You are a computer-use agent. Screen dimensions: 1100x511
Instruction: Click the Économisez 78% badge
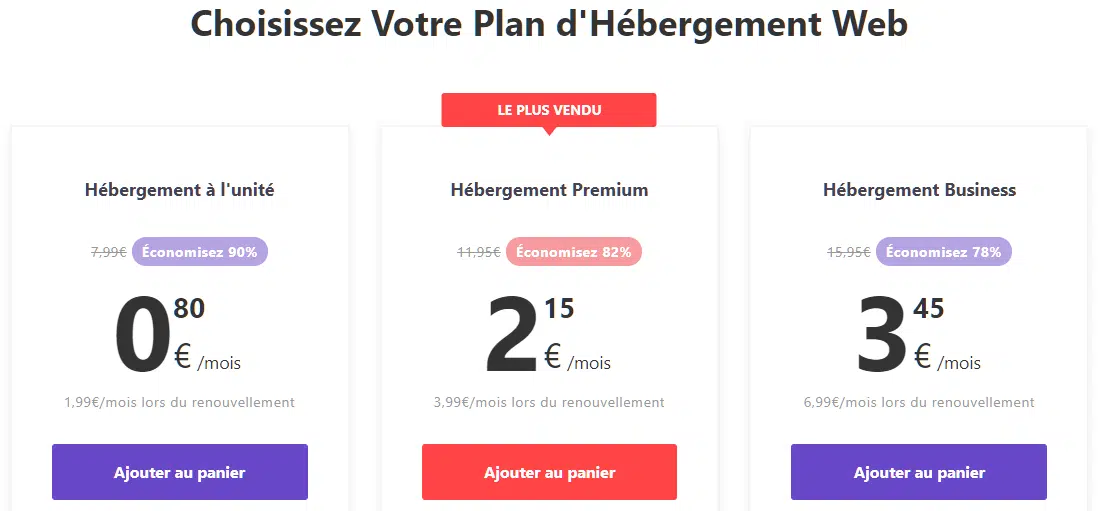944,251
